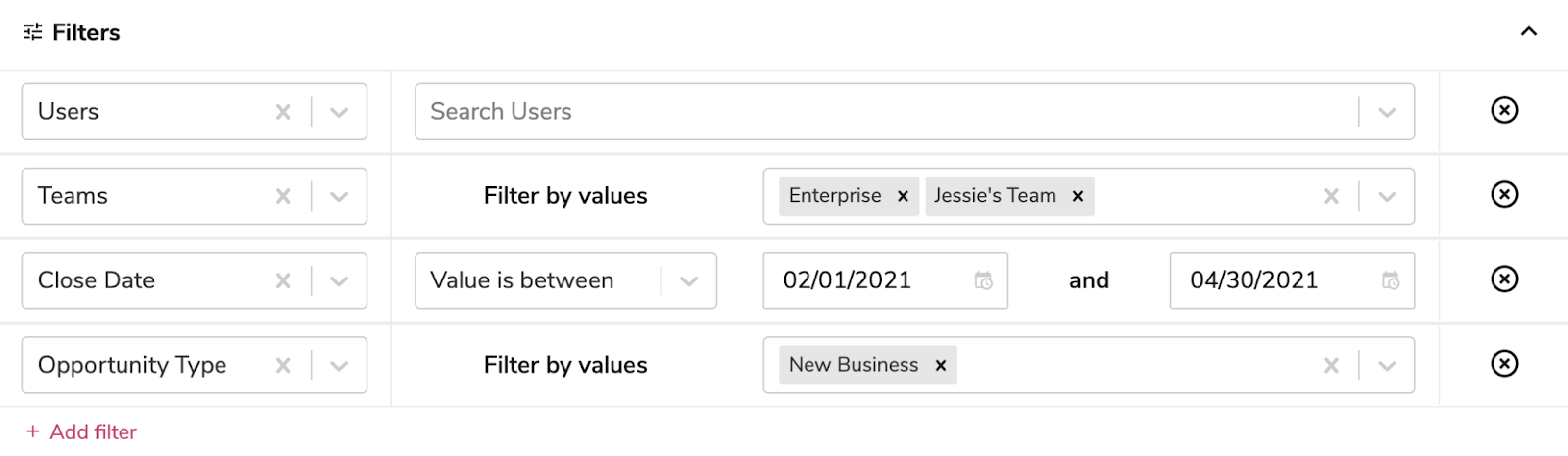This screenshot has height=456, width=1568.
Task: Delete the Teams filter row
Action: click(1504, 194)
